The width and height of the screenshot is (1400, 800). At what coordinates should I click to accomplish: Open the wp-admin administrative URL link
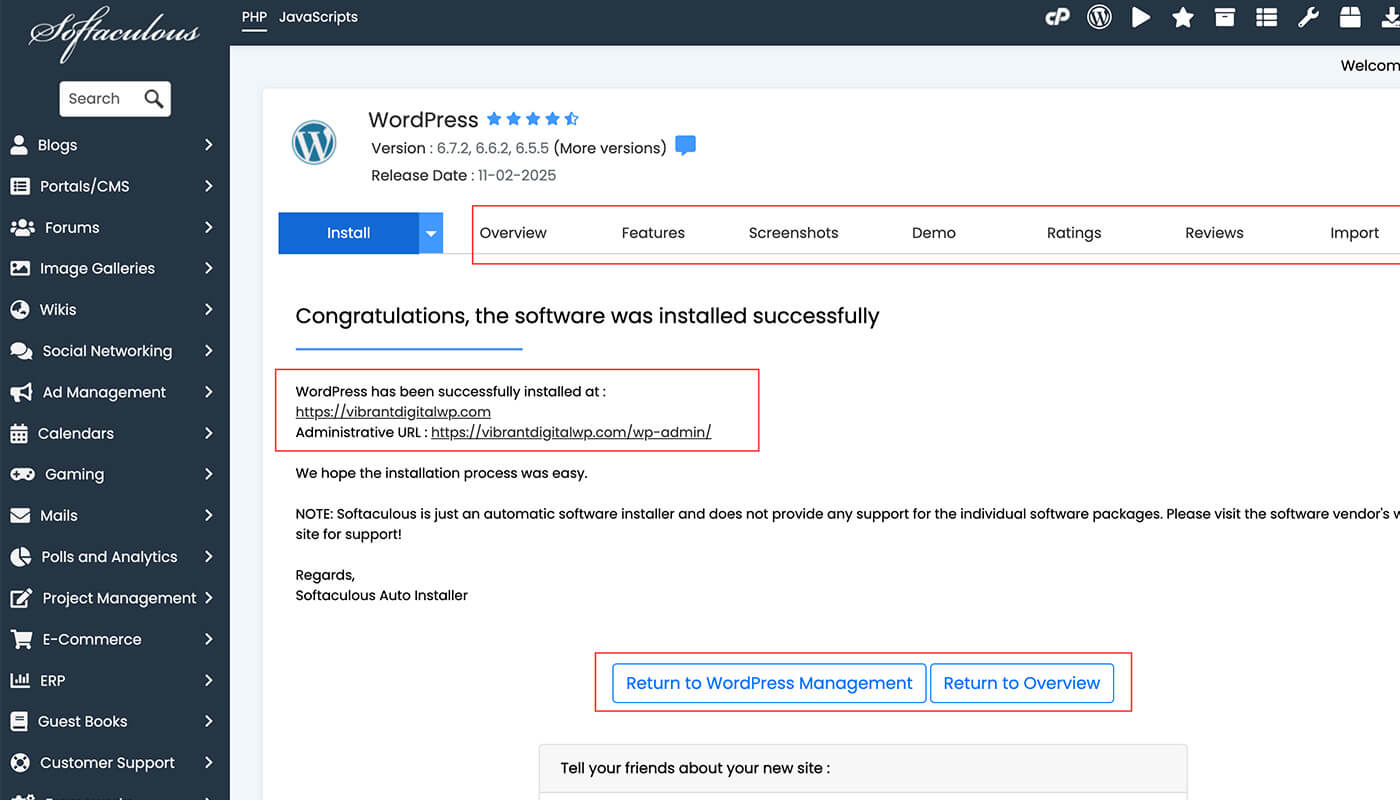pyautogui.click(x=571, y=433)
